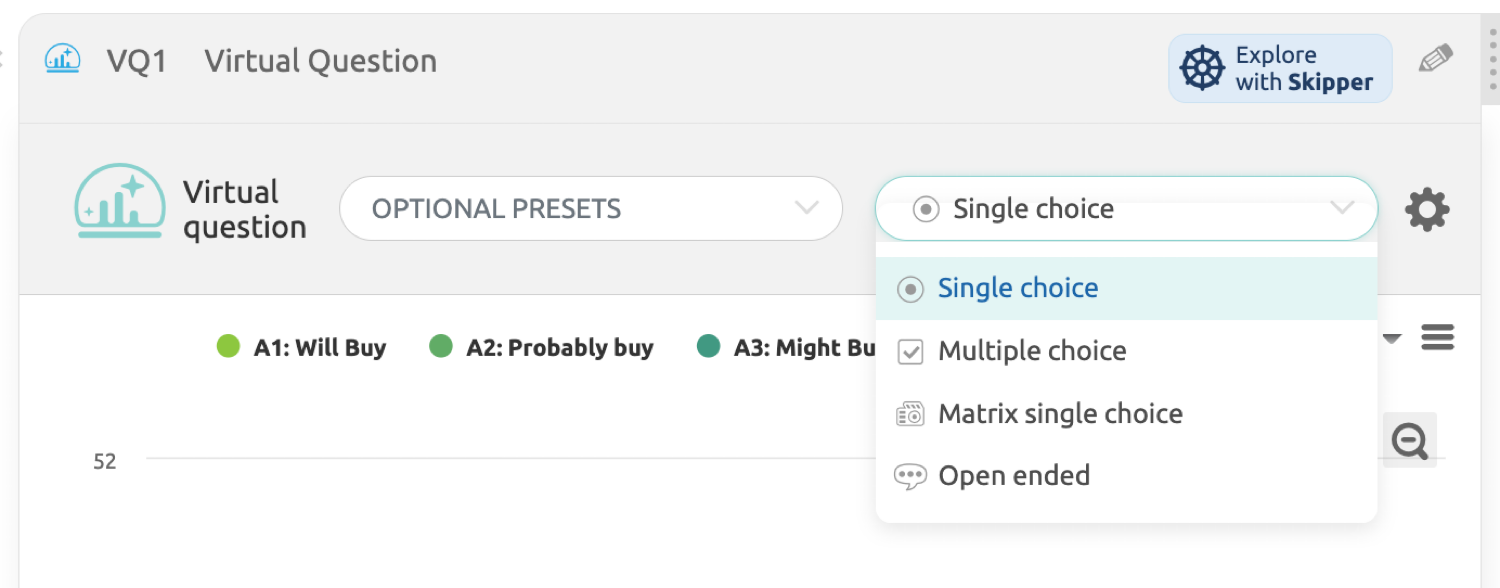The image size is (1500, 588).
Task: Select the highlighted Single choice menu option
Action: [1018, 288]
